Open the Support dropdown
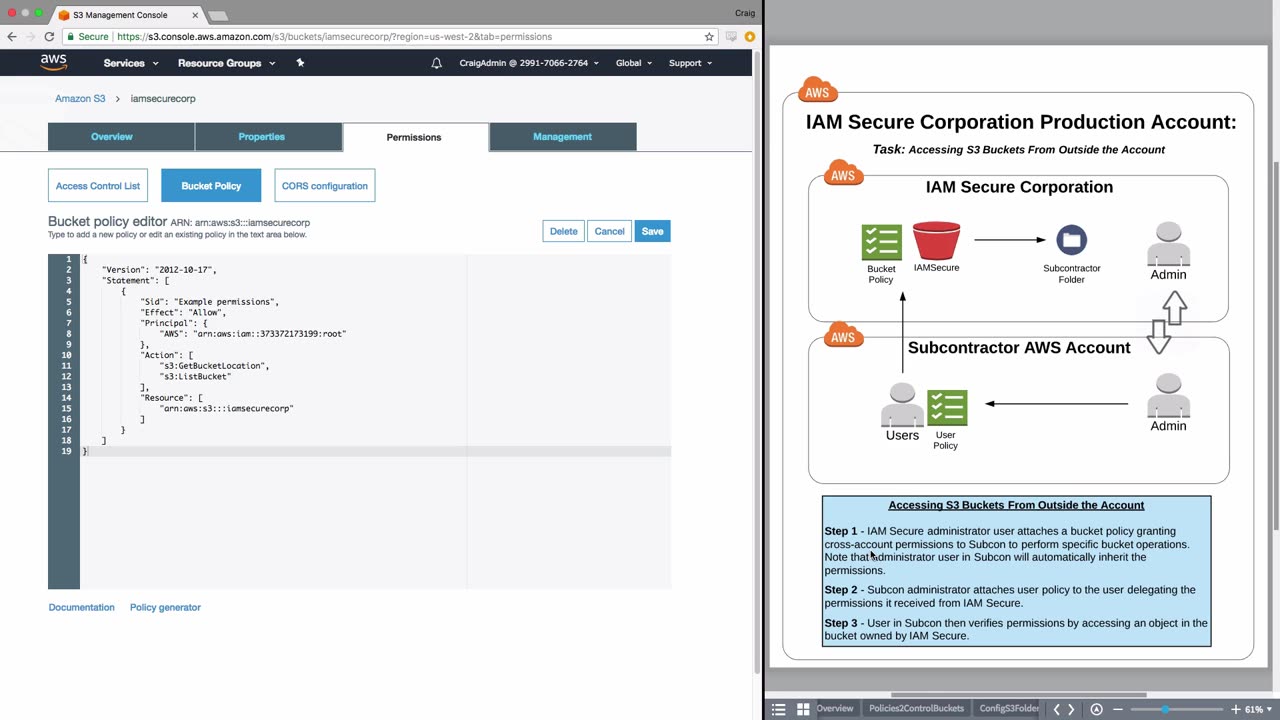 point(690,63)
